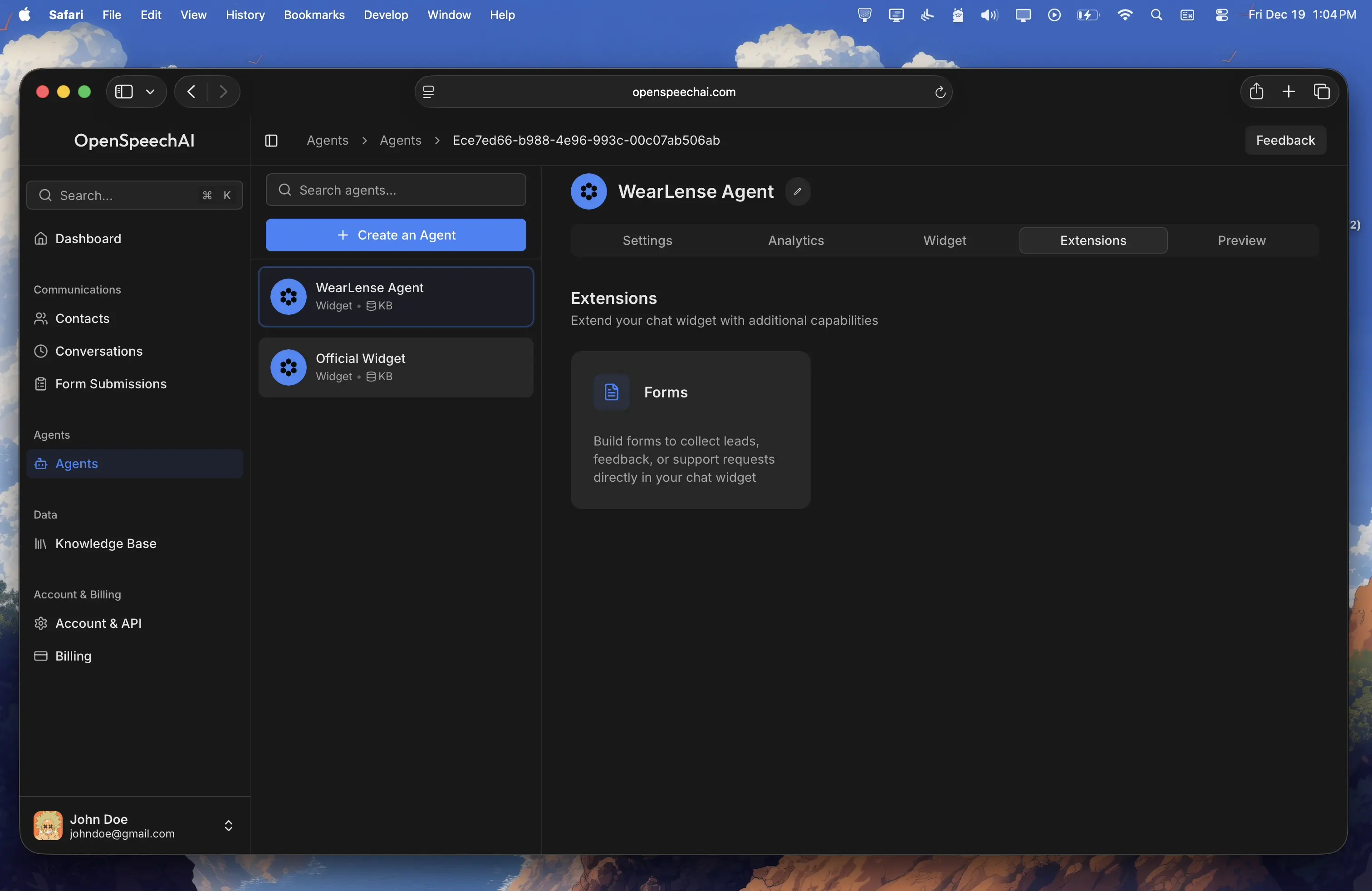Click the menu bar date and time
The height and width of the screenshot is (891, 1372).
pyautogui.click(x=1302, y=15)
